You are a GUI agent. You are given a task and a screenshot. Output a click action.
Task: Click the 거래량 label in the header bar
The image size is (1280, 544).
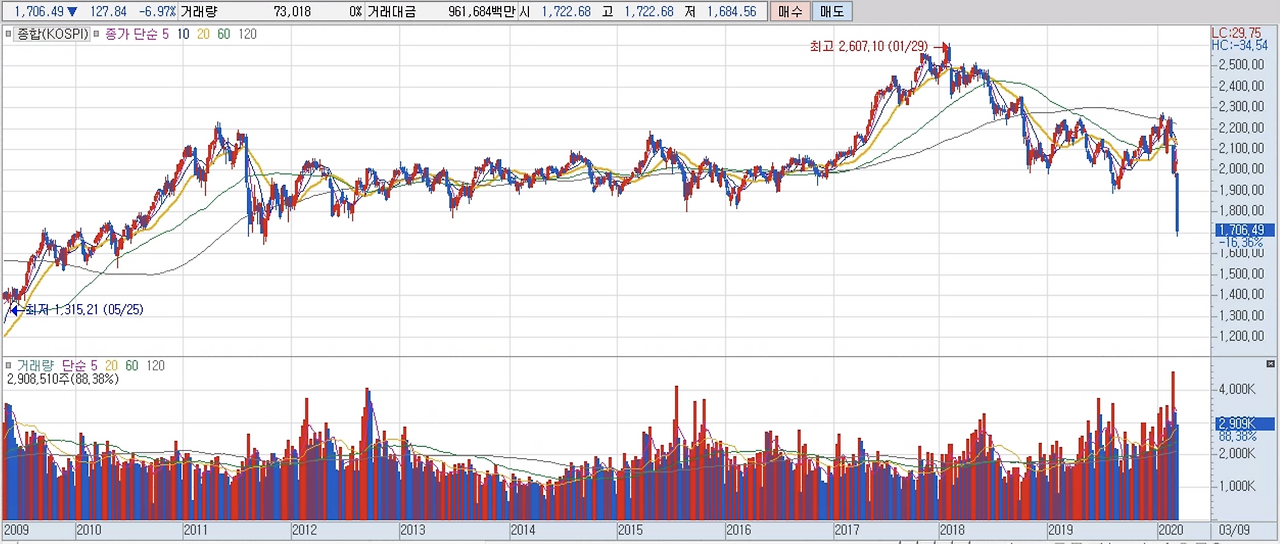click(198, 12)
